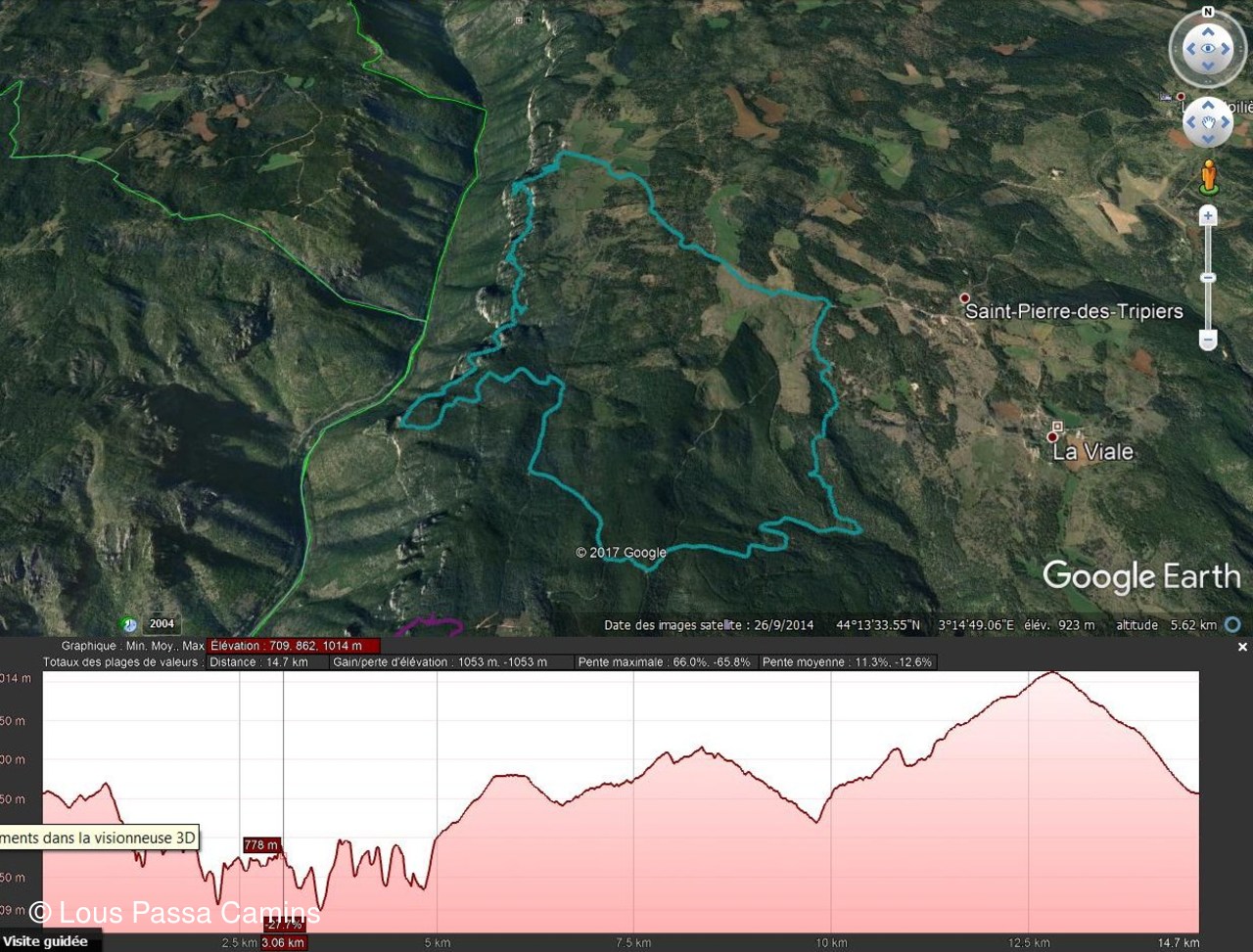Image resolution: width=1253 pixels, height=952 pixels.
Task: Tilt view up with the look joystick arrow
Action: coord(1208,31)
